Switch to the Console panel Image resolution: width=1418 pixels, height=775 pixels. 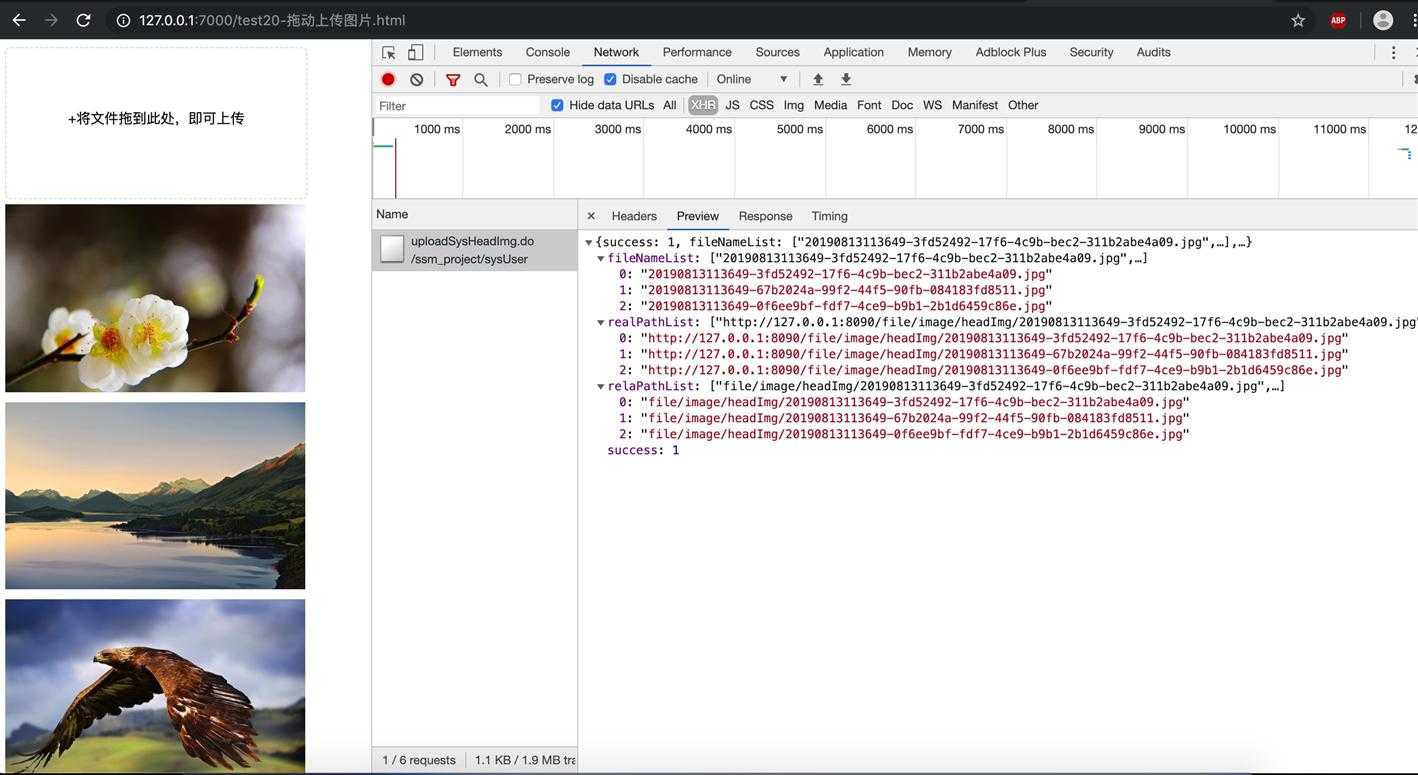(548, 52)
